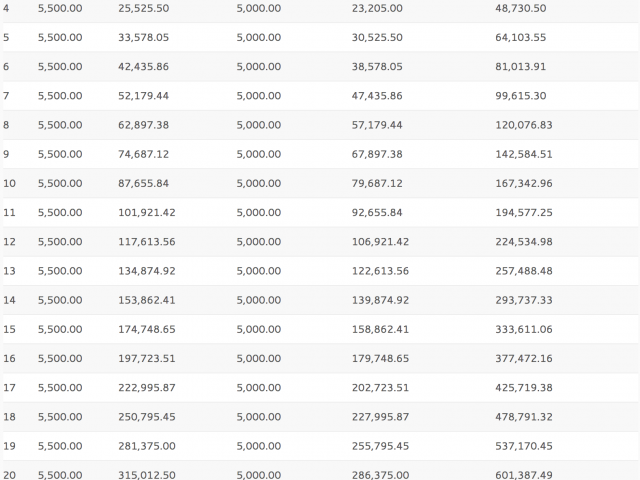Select the 33,578.05 cell

tap(144, 38)
